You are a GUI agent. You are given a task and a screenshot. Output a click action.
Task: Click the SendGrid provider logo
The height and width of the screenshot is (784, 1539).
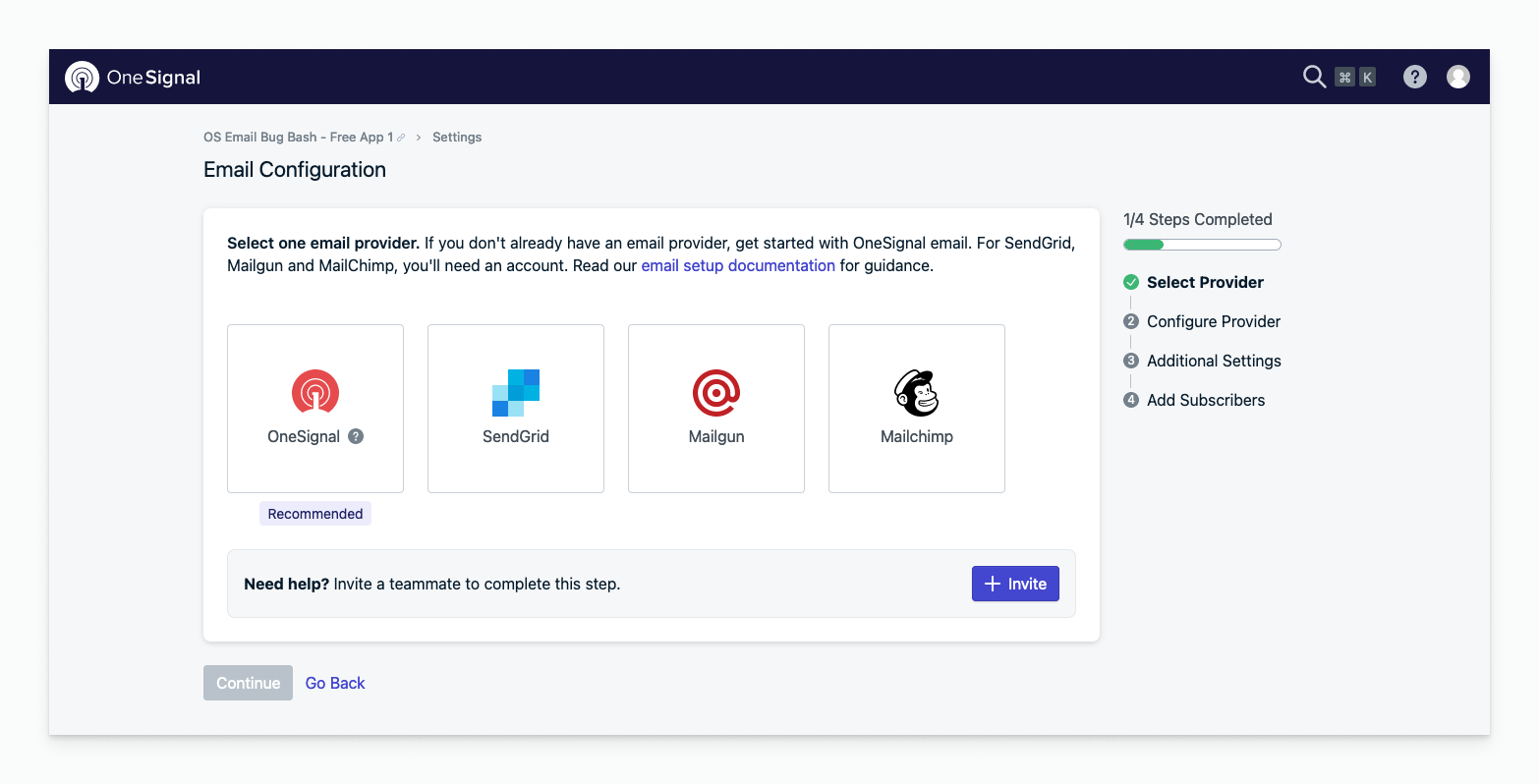516,392
